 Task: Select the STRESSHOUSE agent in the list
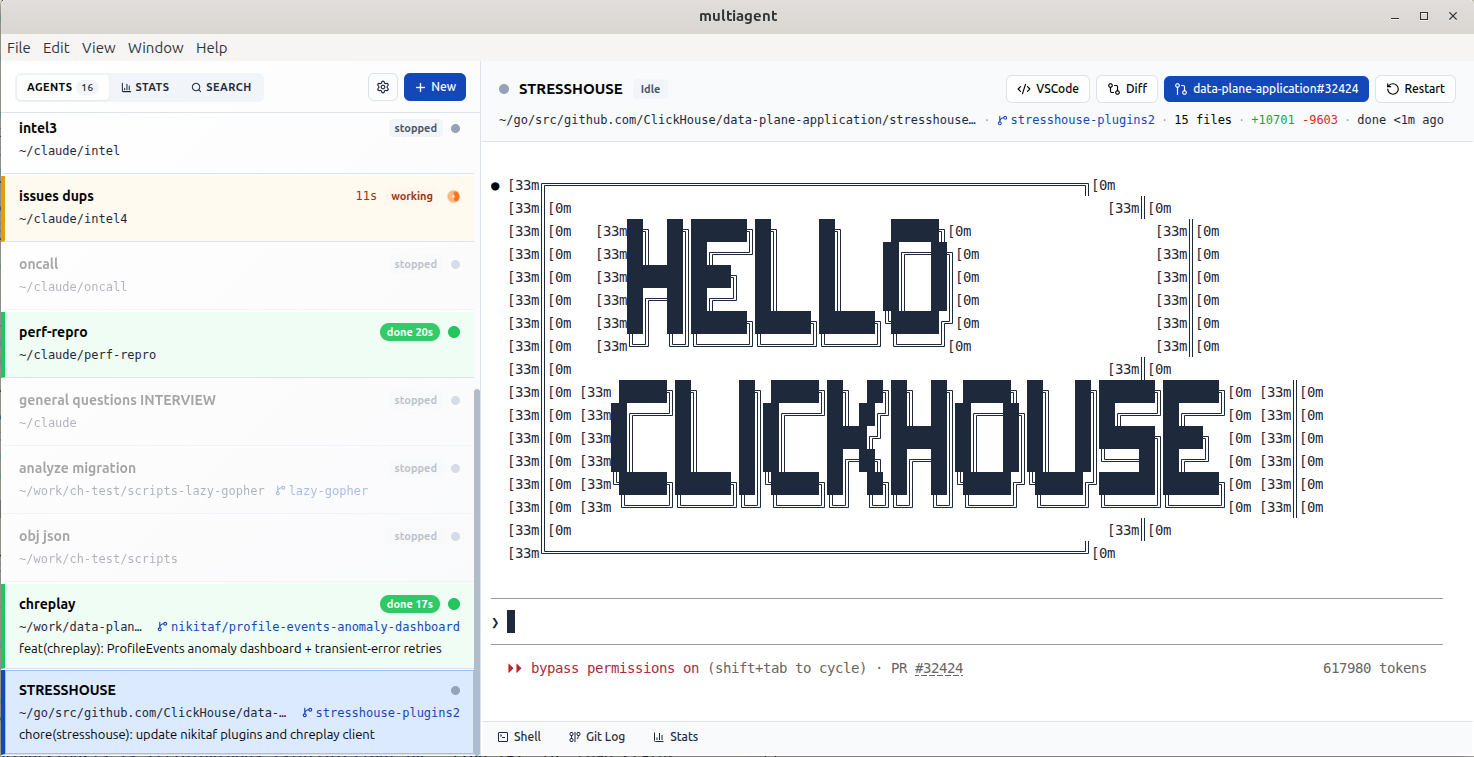coord(238,712)
